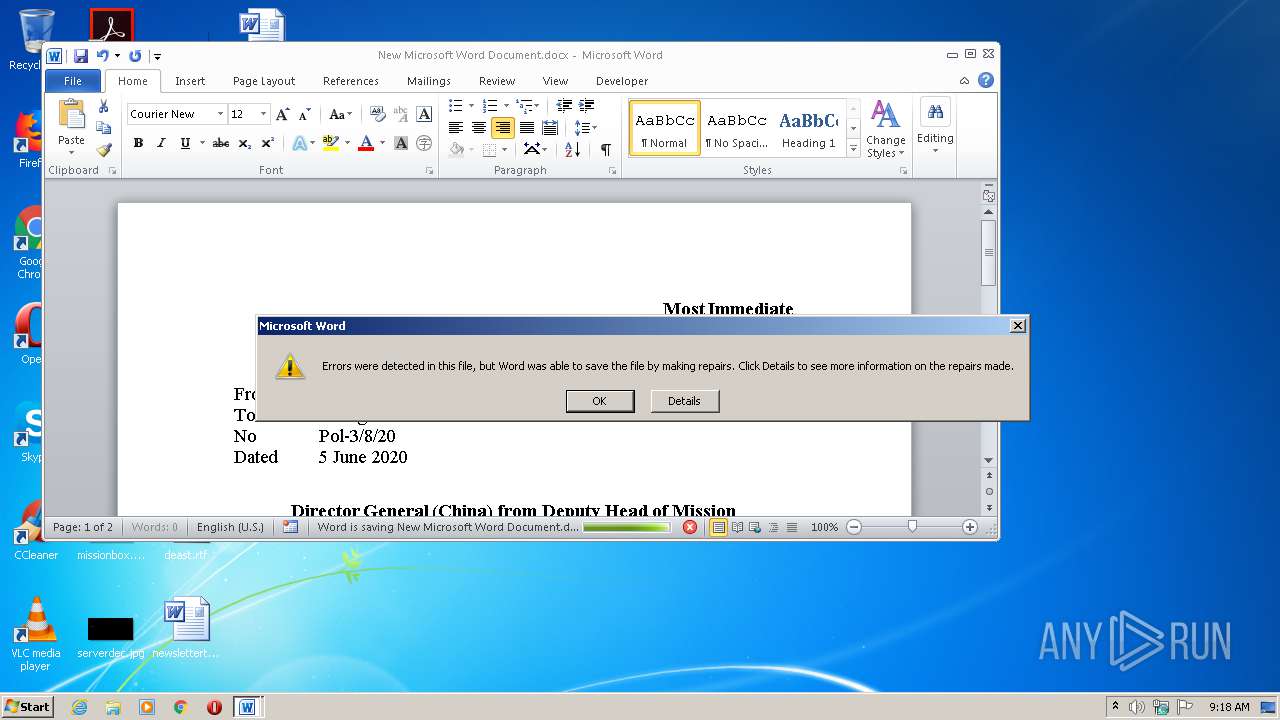The width and height of the screenshot is (1280, 720).
Task: Click the Cut scissors icon
Action: tap(103, 106)
